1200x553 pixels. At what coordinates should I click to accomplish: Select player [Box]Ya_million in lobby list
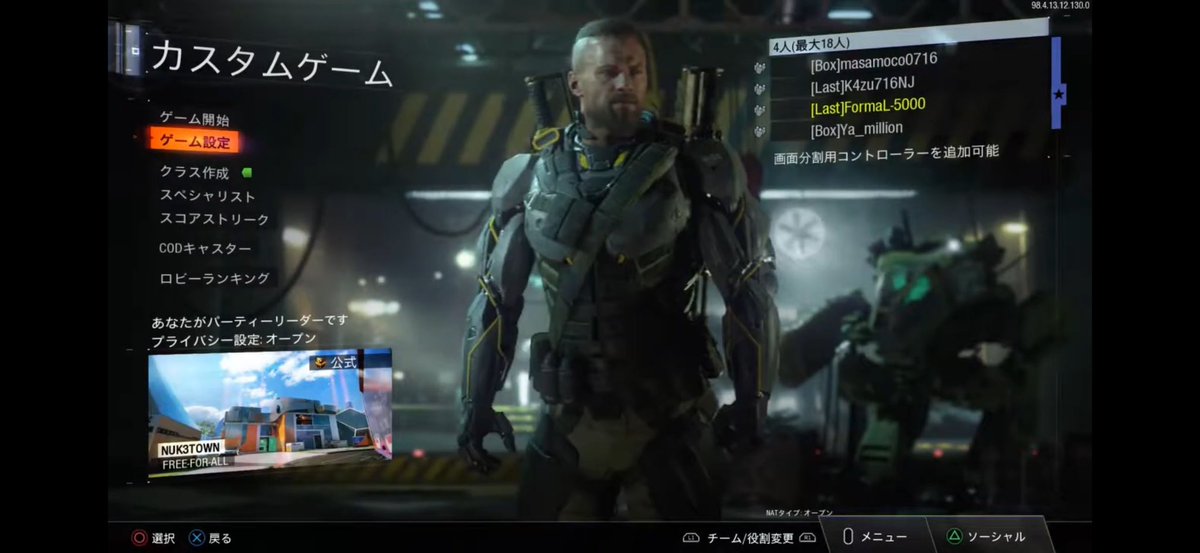pyautogui.click(x=857, y=129)
